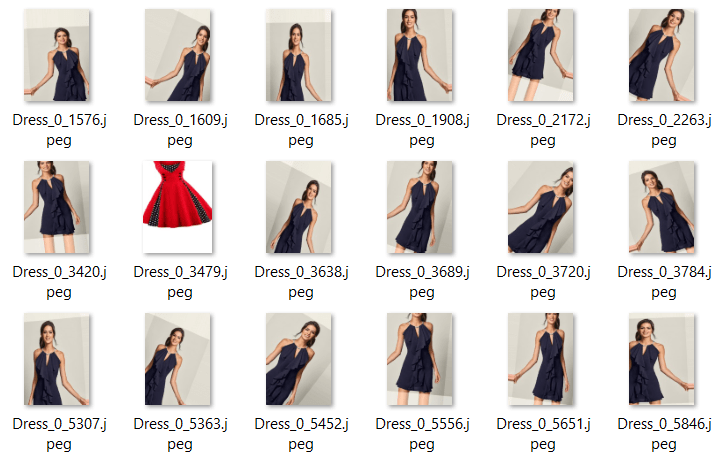Choose the Dress_0_3689.jpeg thumbnail

420,207
